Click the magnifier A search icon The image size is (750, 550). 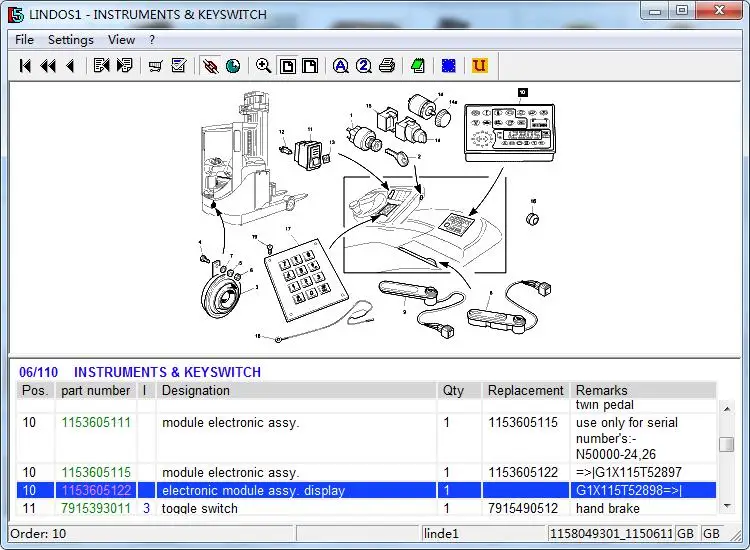coord(341,66)
